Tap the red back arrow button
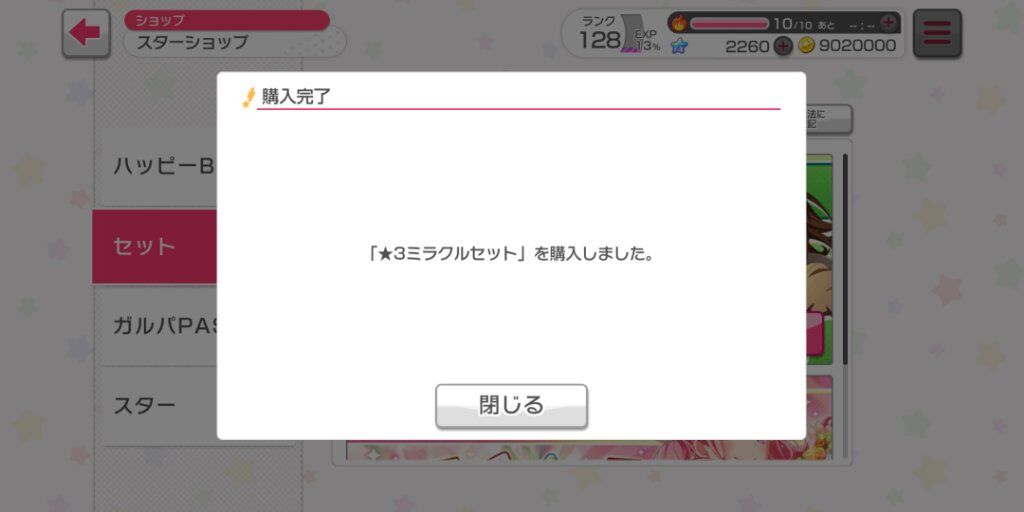 pyautogui.click(x=86, y=33)
